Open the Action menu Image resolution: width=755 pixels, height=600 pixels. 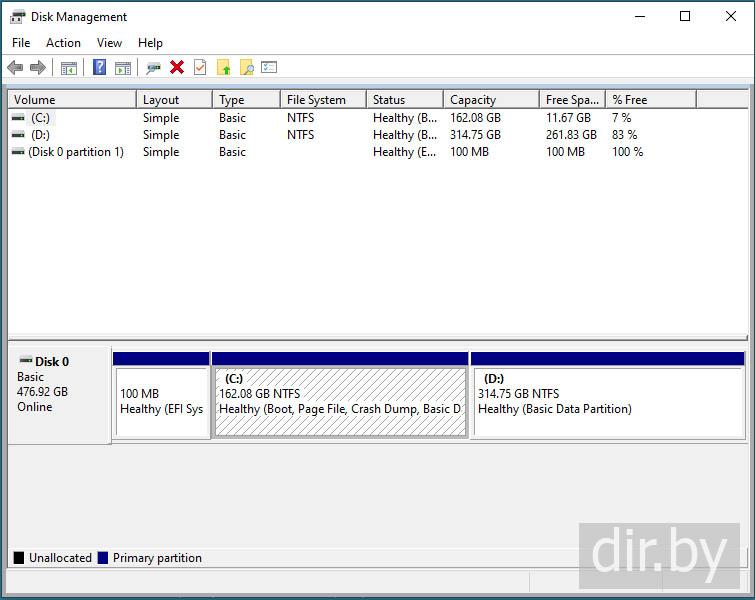click(x=63, y=43)
